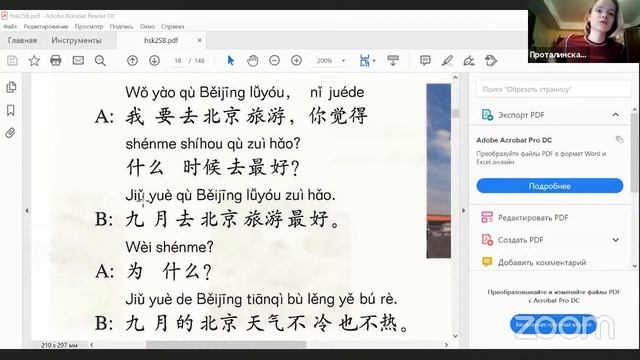
Task: Click the horizontal scroll right arrow
Action: pos(446,345)
